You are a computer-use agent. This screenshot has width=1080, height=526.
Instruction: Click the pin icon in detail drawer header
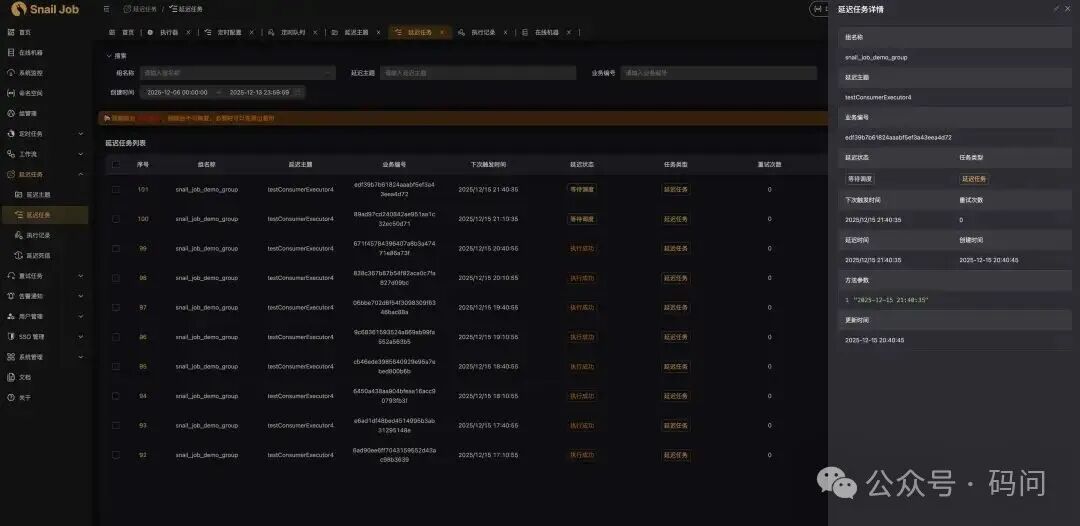point(1057,9)
